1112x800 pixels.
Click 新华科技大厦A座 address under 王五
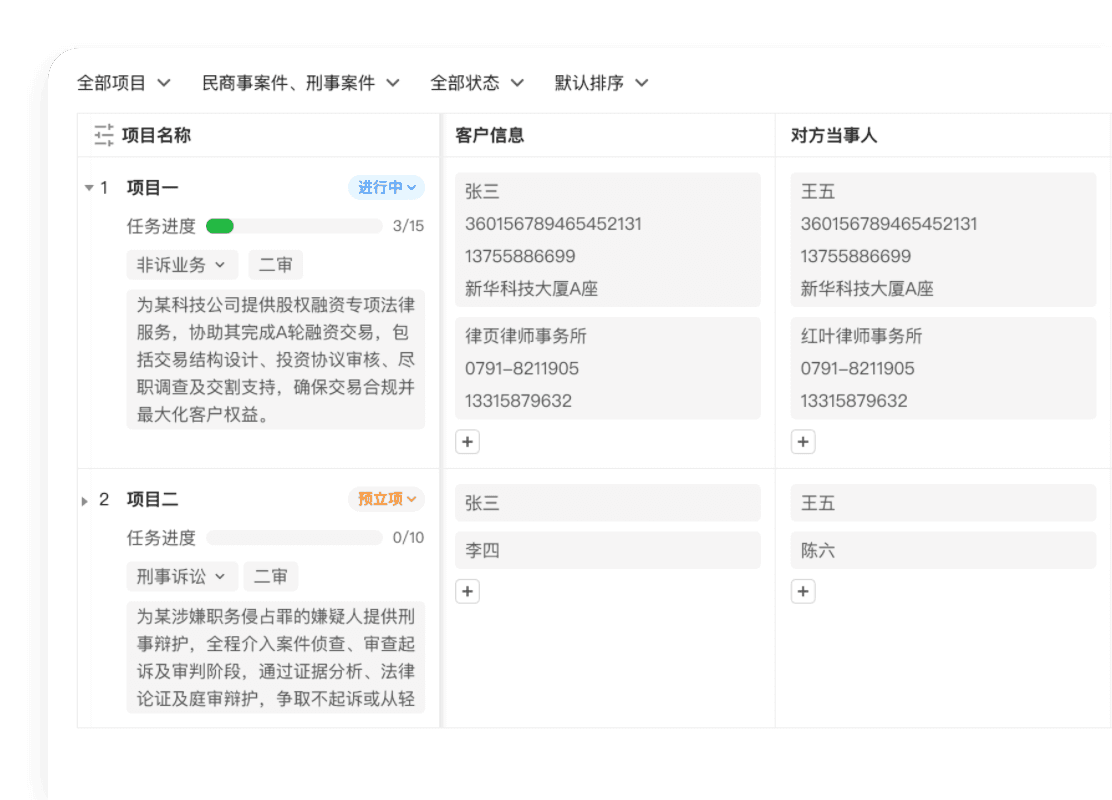click(x=867, y=289)
